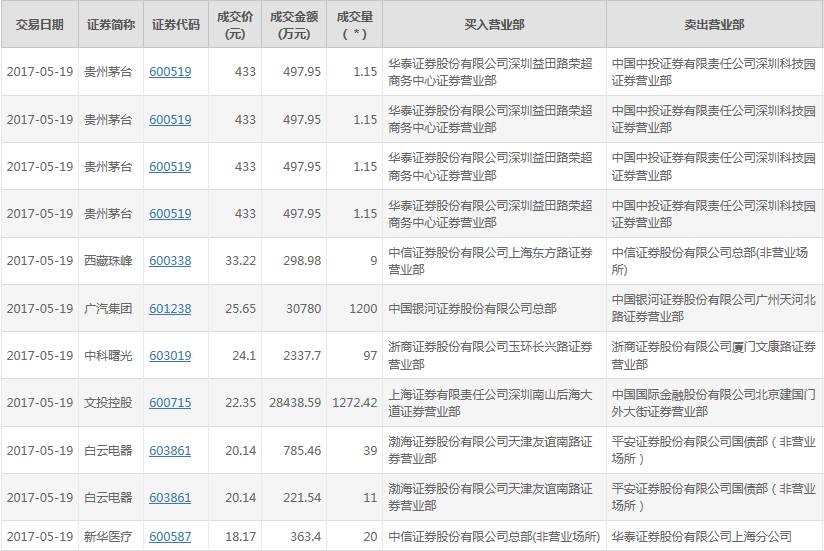Select seller 中国银河证券股份有限公司广州天河北路证券营业部
The height and width of the screenshot is (551, 824).
pos(714,308)
